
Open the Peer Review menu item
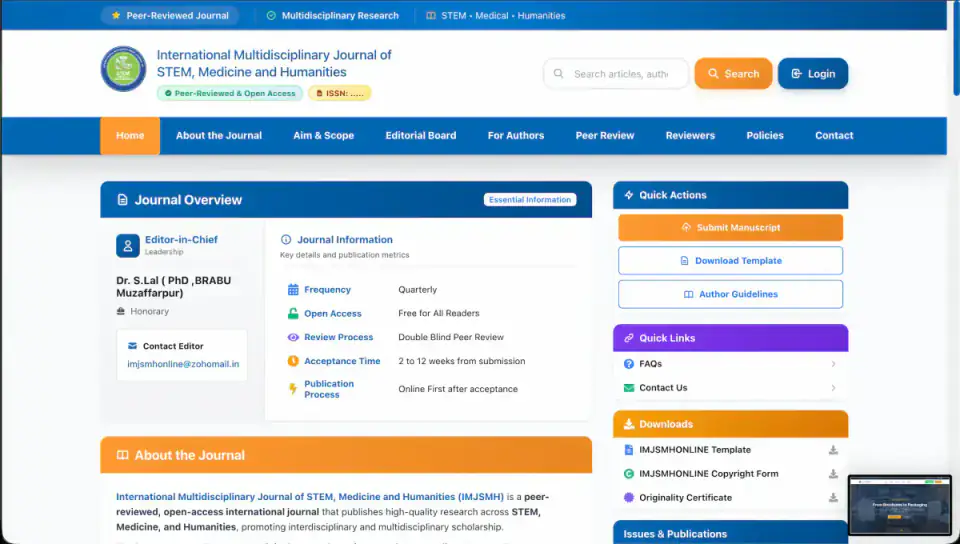click(x=605, y=136)
